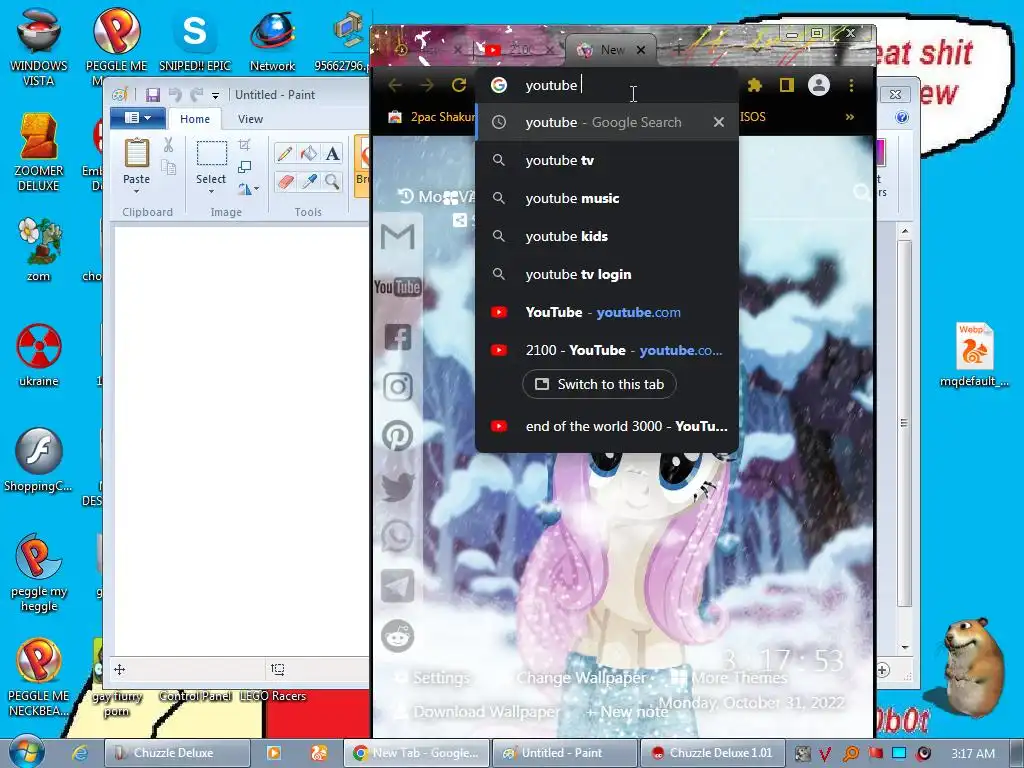The image size is (1024, 768).
Task: Open the Reddit shortcut in sidebar
Action: coord(398,635)
